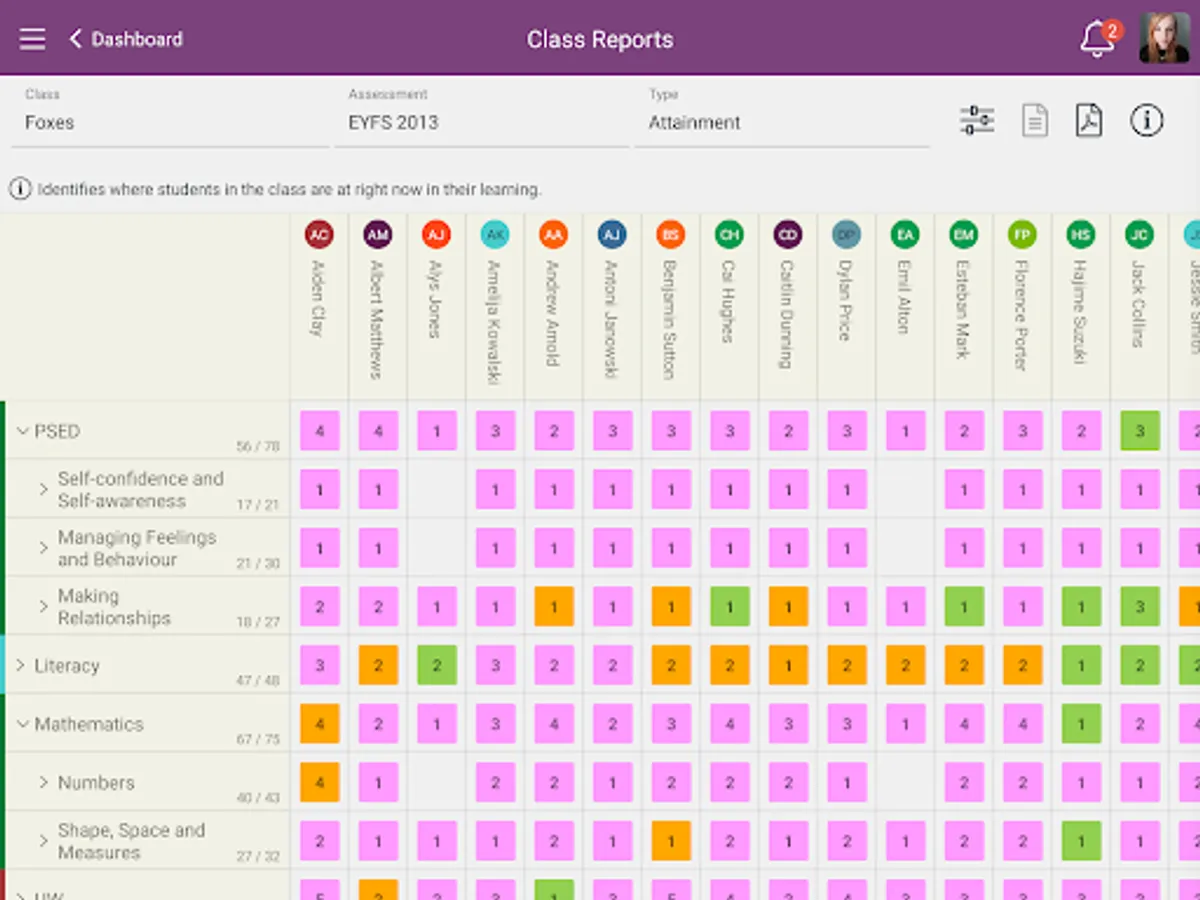The image size is (1200, 900).
Task: Click Jack Collins' green PSED score cell
Action: point(1140,431)
